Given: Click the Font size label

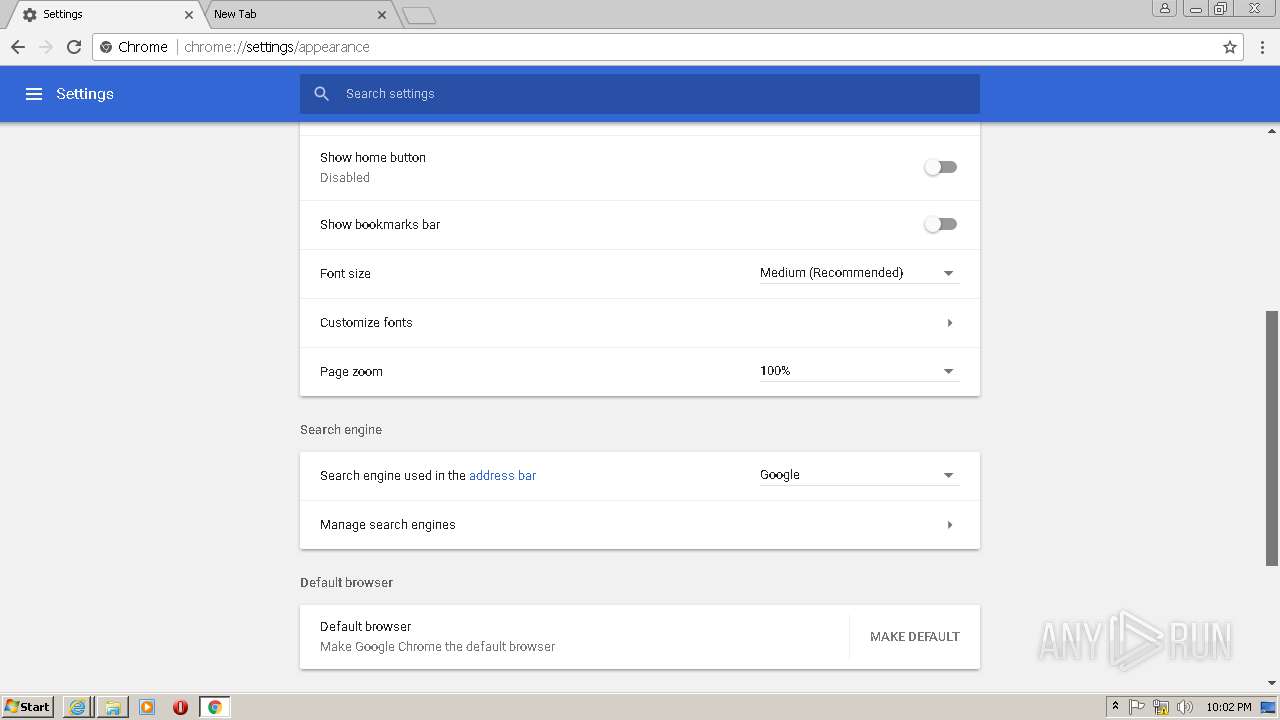Looking at the screenshot, I should pyautogui.click(x=345, y=274).
